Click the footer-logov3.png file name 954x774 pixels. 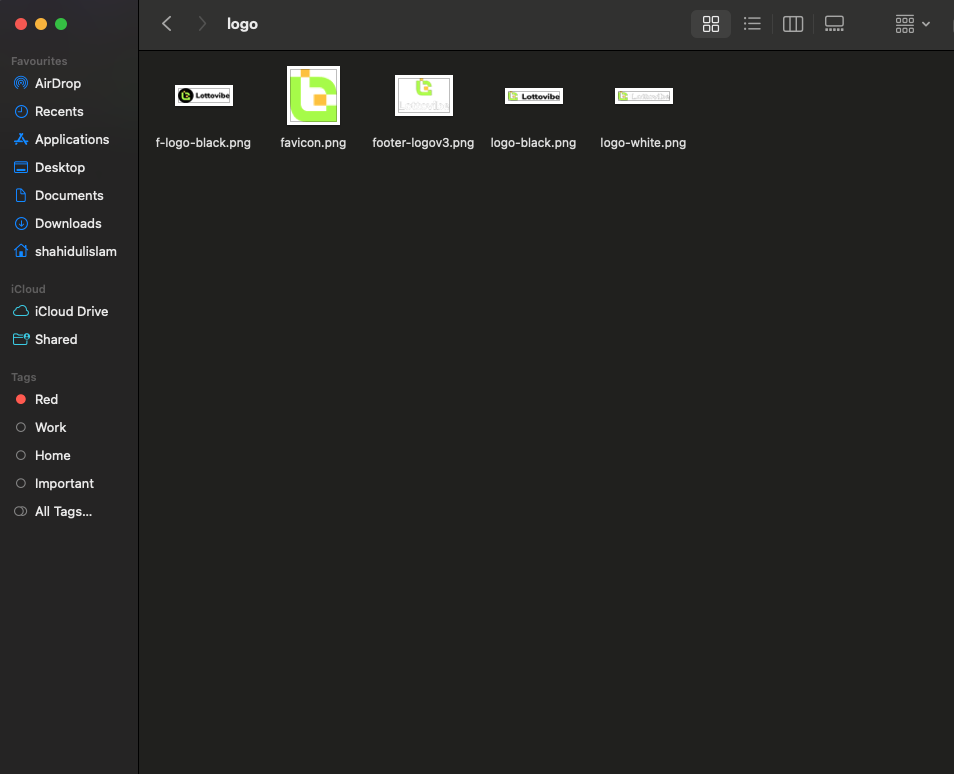[x=423, y=143]
